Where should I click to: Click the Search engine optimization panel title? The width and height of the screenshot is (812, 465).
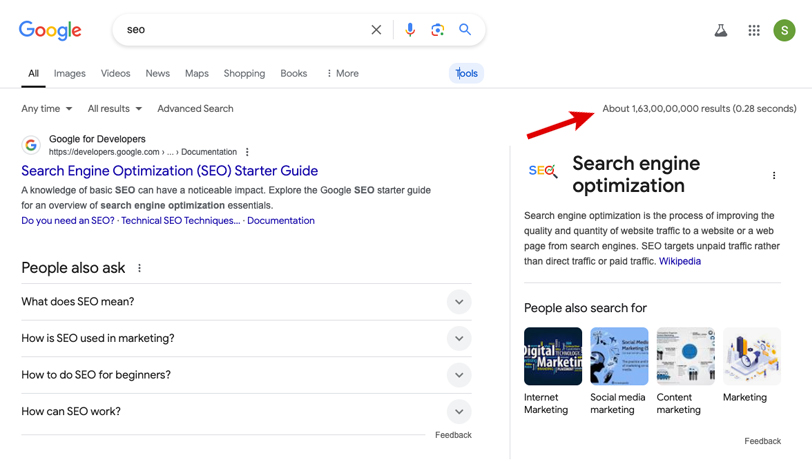[x=636, y=175]
